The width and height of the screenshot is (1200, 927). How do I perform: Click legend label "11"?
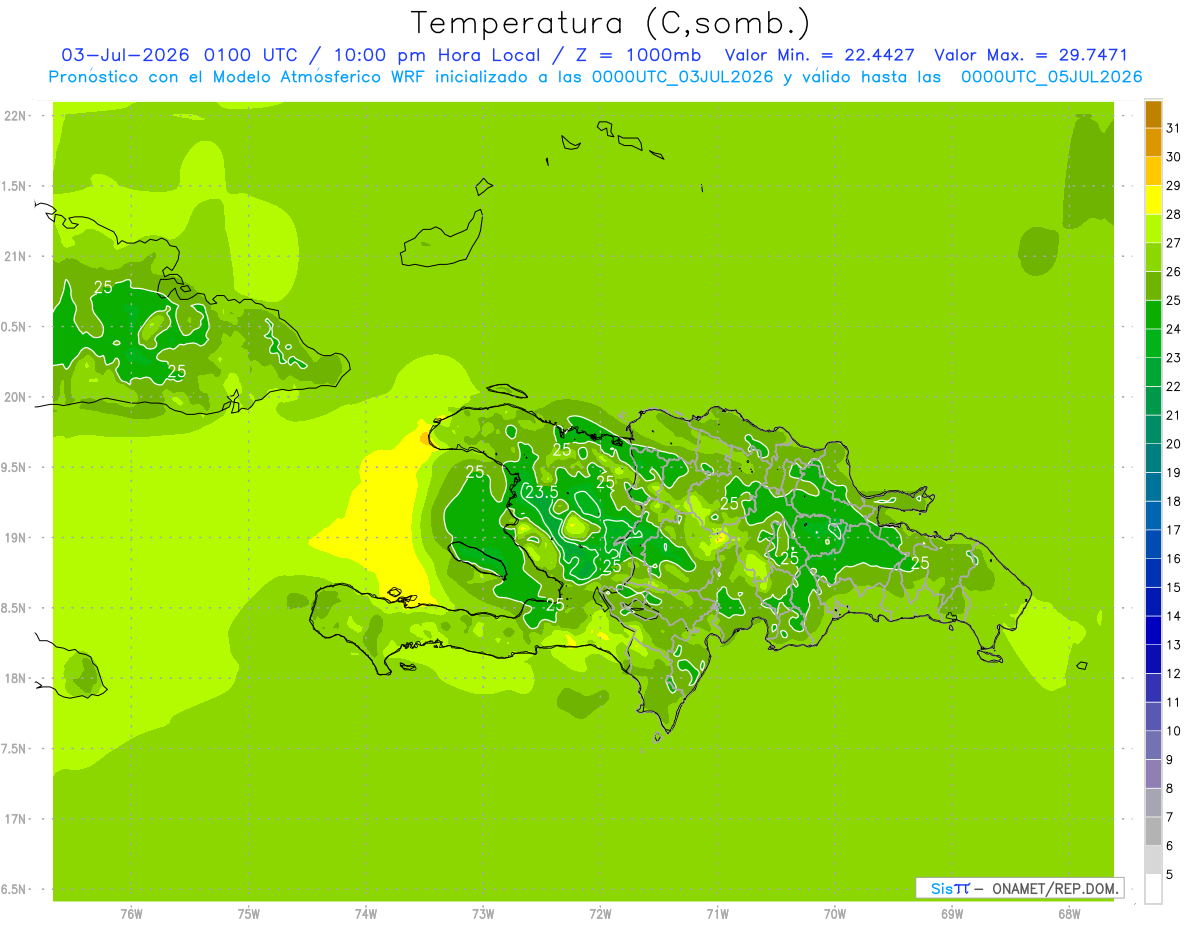click(1174, 702)
